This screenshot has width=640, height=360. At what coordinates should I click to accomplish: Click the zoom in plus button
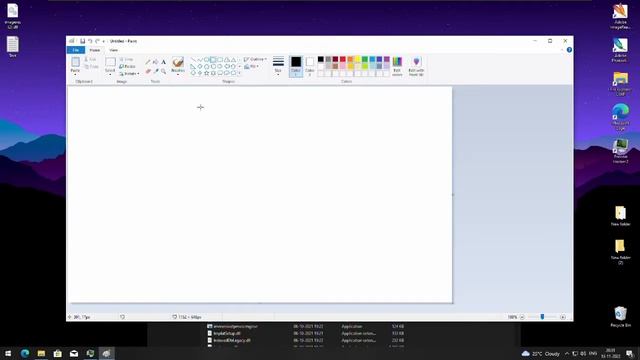coord(563,317)
